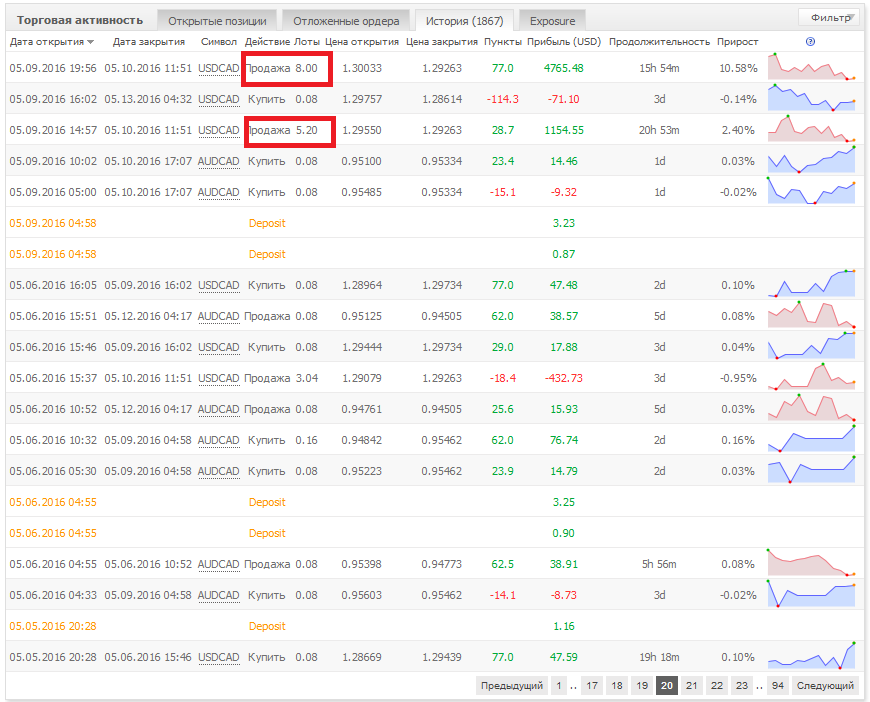Click the Лоты column header

[307, 42]
